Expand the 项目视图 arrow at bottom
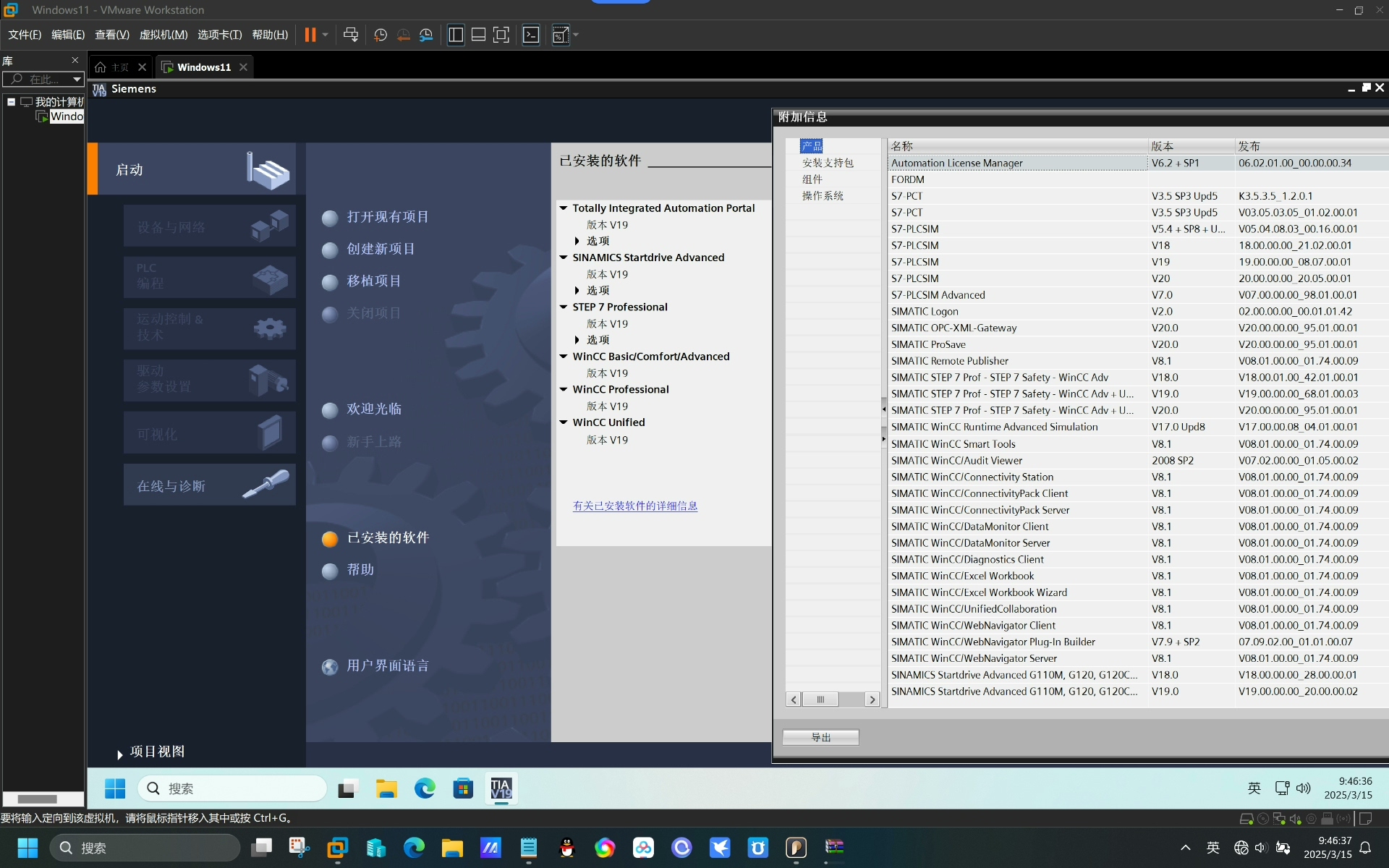Image resolution: width=1389 pixels, height=868 pixels. 119,754
